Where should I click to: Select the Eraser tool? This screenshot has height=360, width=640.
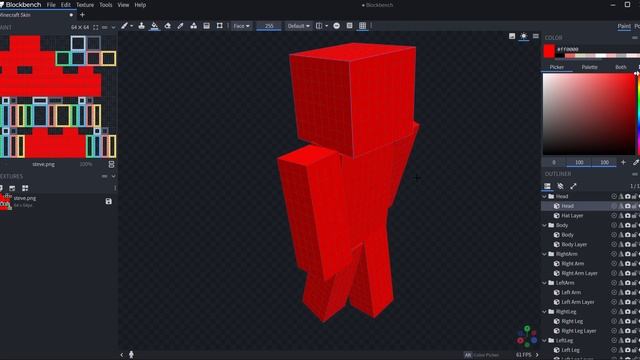coord(167,26)
